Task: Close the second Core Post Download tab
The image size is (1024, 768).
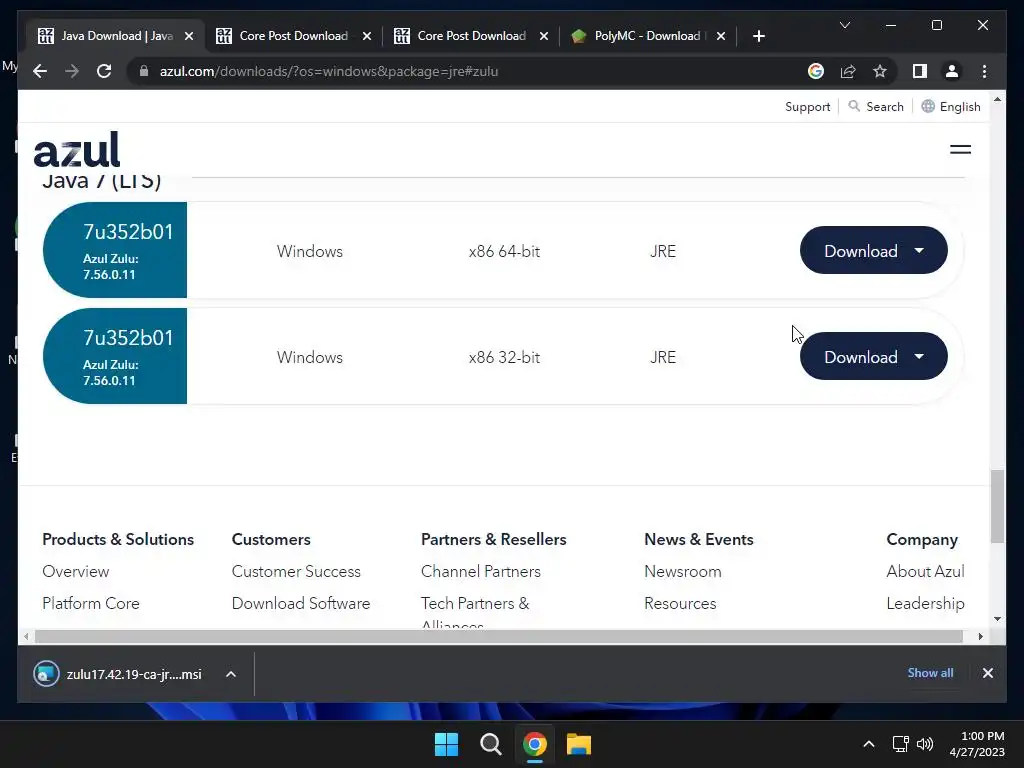Action: tap(543, 36)
